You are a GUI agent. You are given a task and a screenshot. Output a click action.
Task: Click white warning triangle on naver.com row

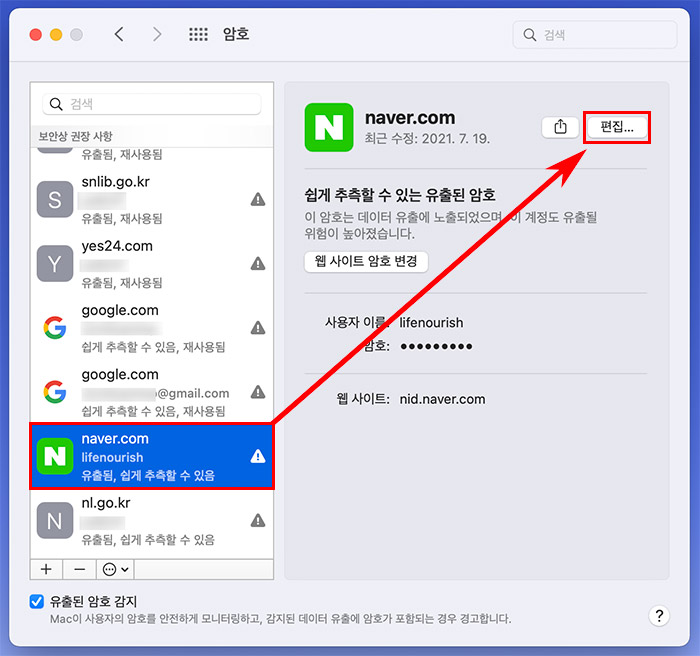pos(258,456)
